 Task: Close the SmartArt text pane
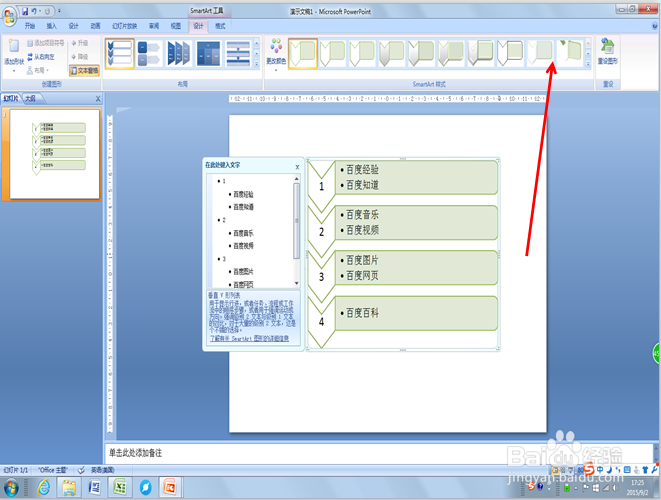297,167
